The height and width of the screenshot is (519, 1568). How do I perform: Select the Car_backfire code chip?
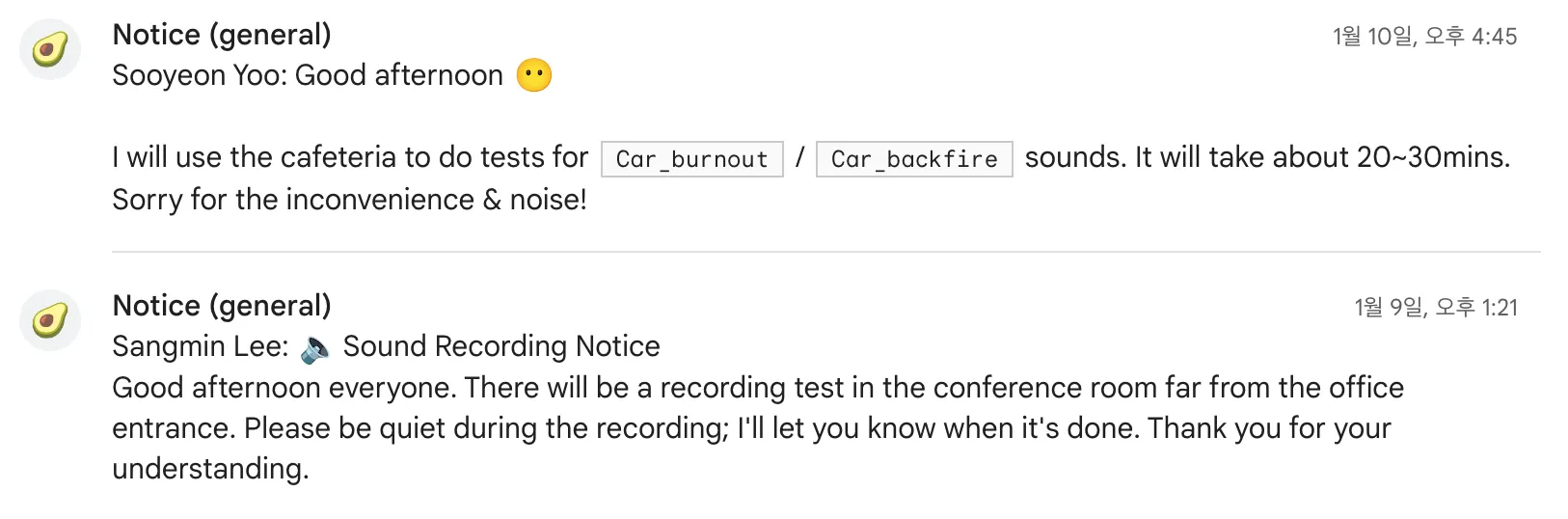pyautogui.click(x=913, y=159)
